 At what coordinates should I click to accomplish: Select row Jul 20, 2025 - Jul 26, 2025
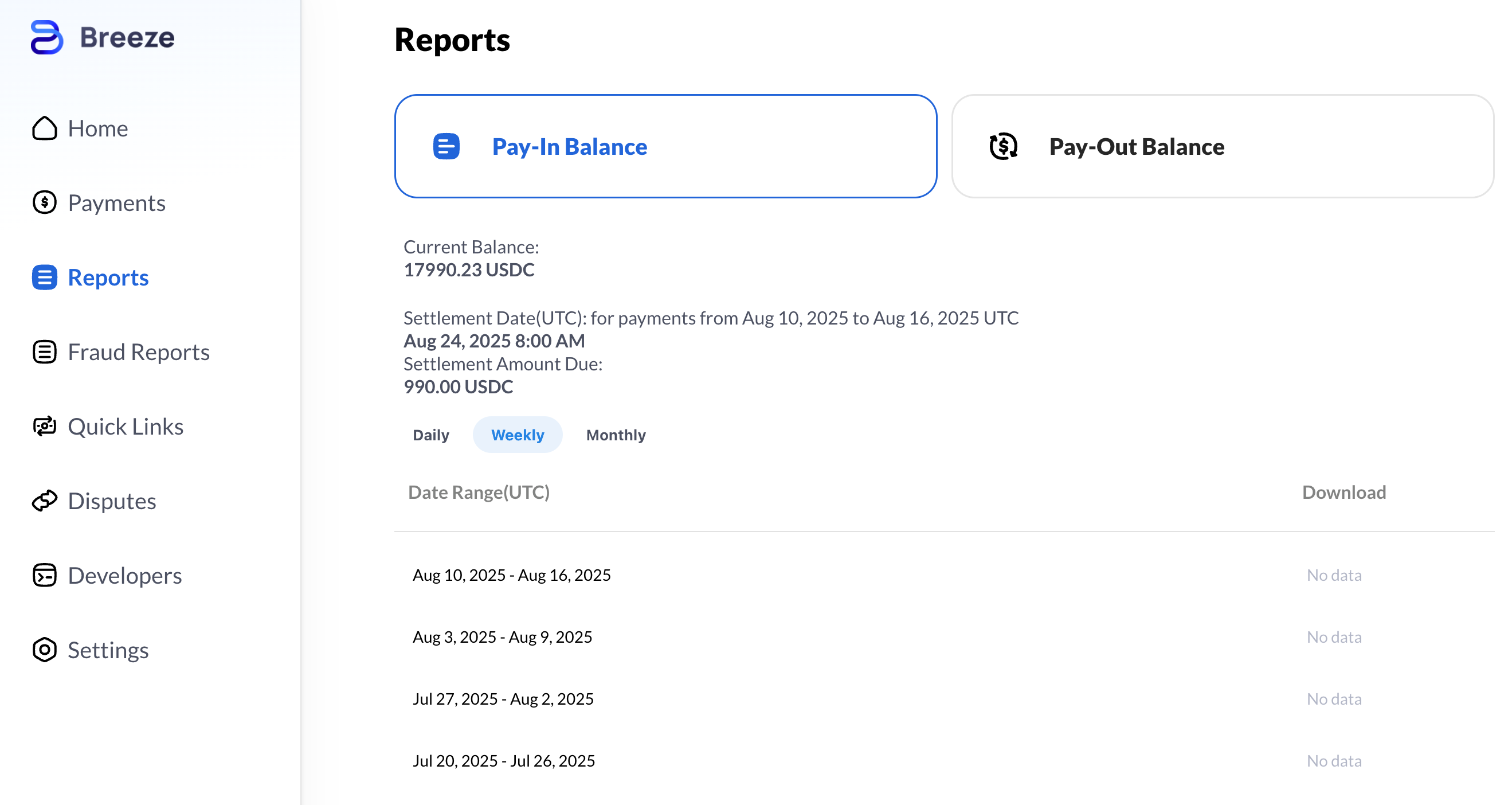(945, 761)
